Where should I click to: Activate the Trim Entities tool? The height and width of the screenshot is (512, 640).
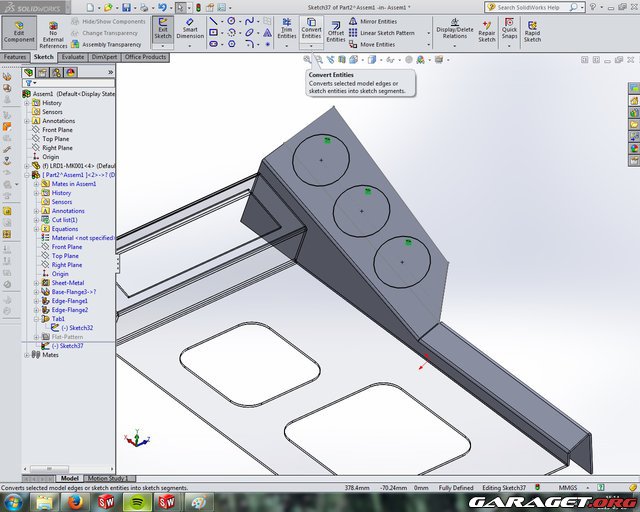(x=286, y=30)
